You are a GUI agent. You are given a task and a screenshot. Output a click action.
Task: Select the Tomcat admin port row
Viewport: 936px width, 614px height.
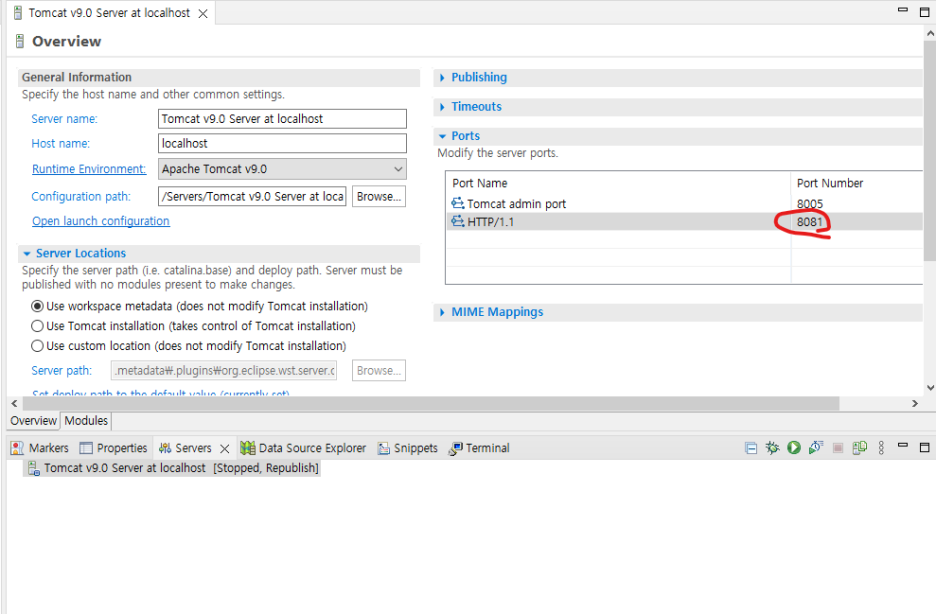684,203
